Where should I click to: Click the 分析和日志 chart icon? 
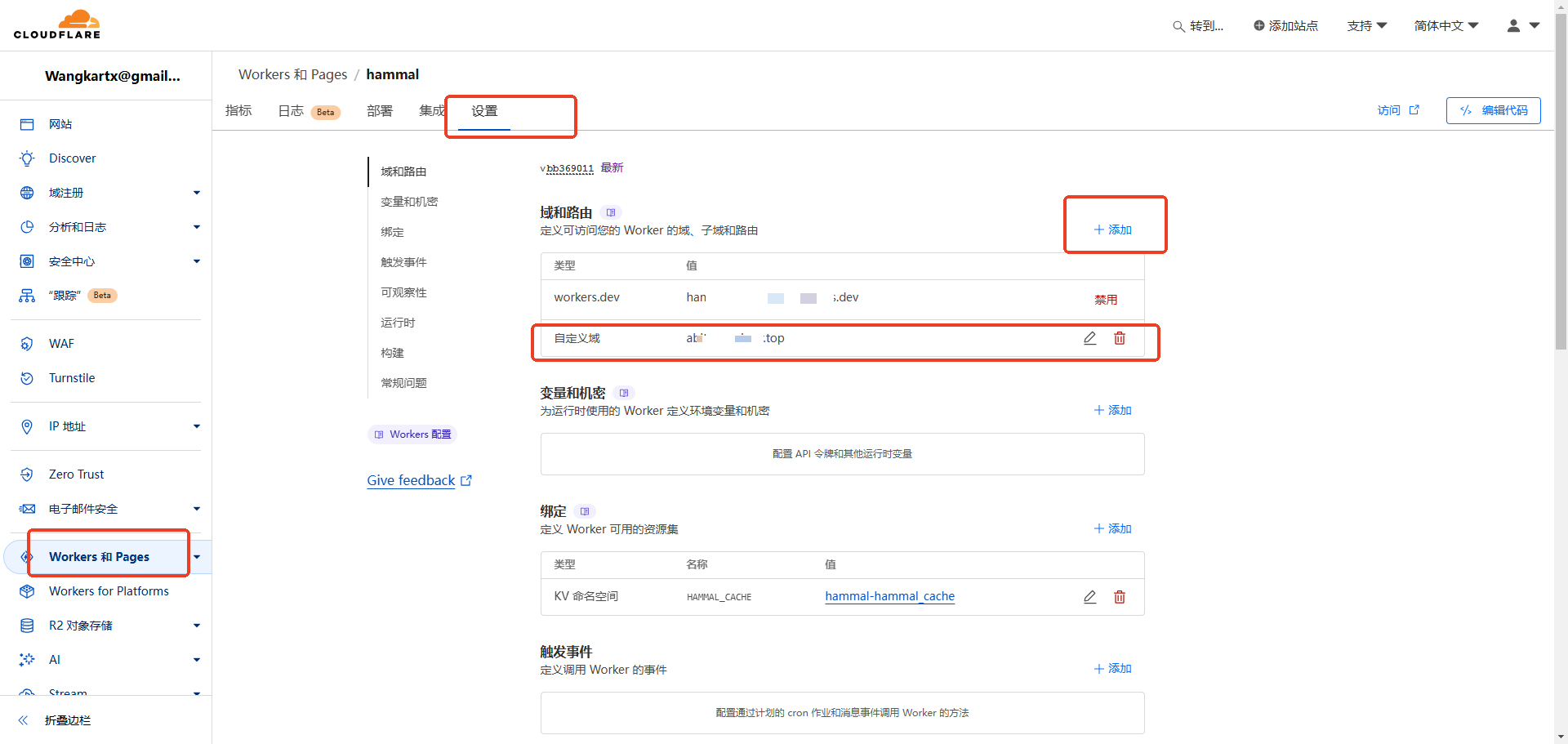27,227
